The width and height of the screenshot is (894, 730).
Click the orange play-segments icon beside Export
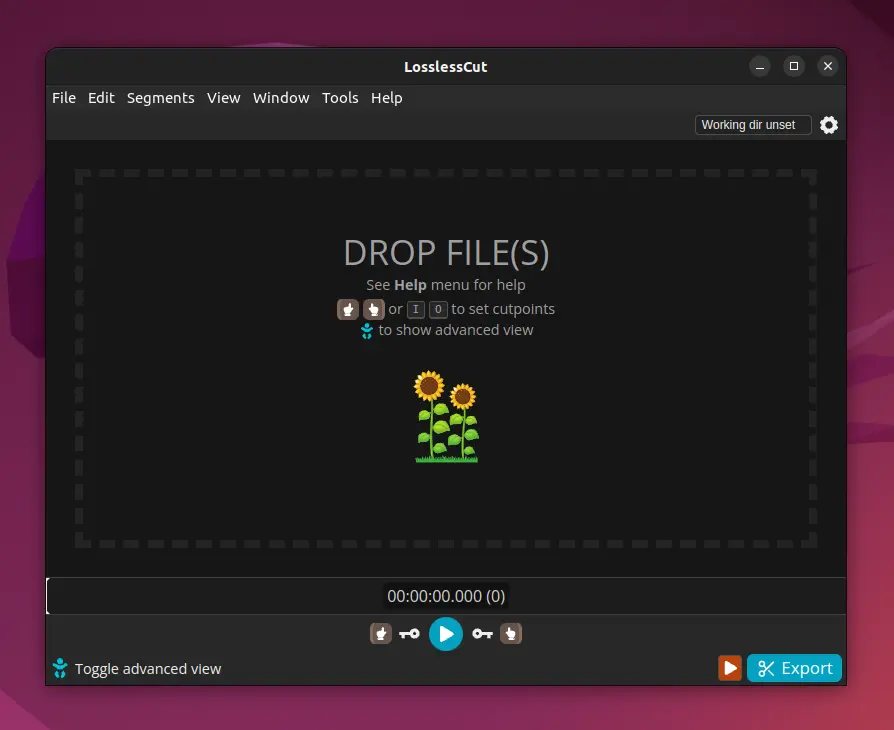(730, 668)
